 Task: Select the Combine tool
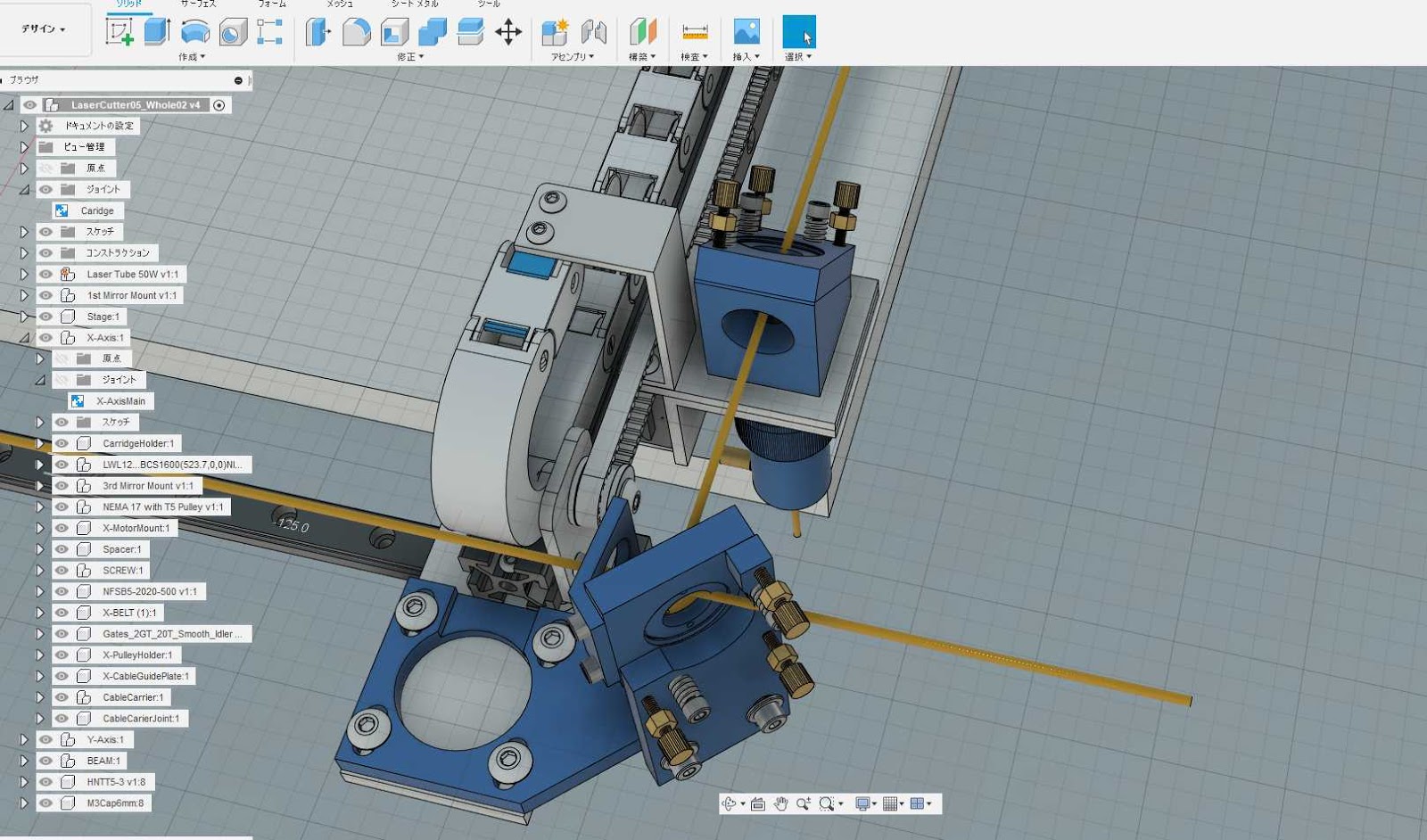[x=433, y=32]
